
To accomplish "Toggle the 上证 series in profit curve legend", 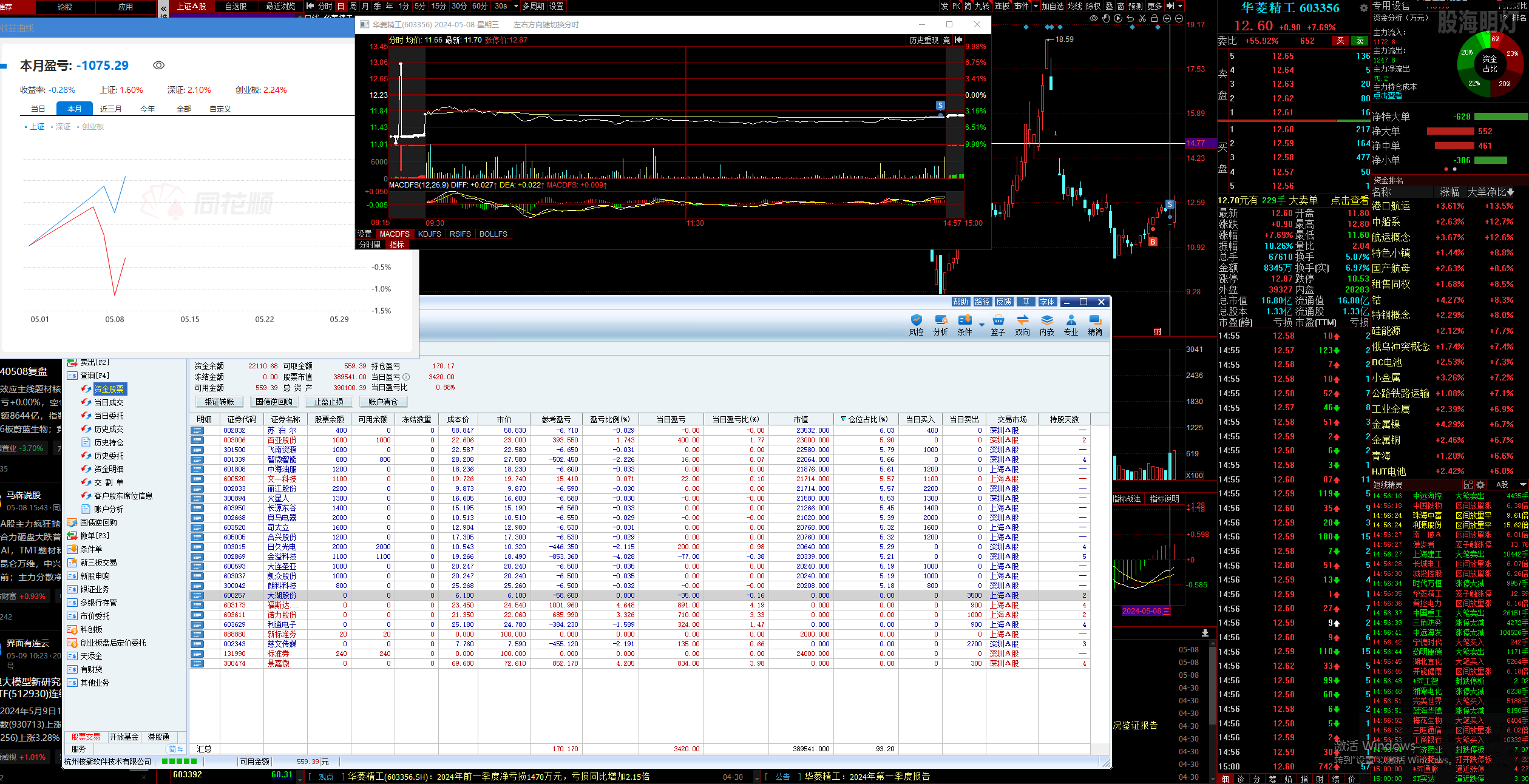I will (35, 127).
